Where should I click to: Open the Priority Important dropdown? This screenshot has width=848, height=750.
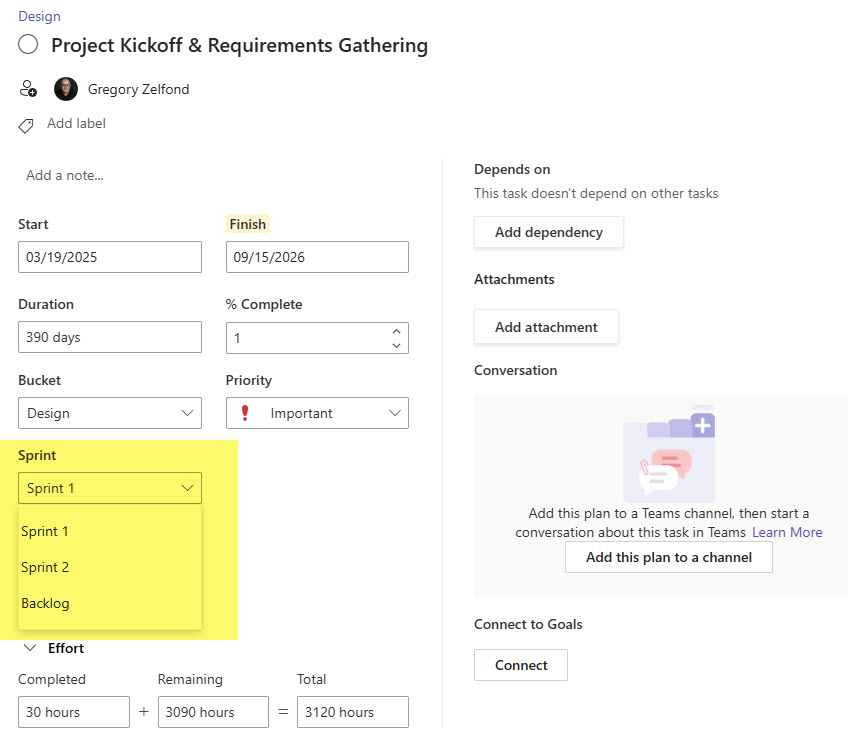(x=317, y=413)
